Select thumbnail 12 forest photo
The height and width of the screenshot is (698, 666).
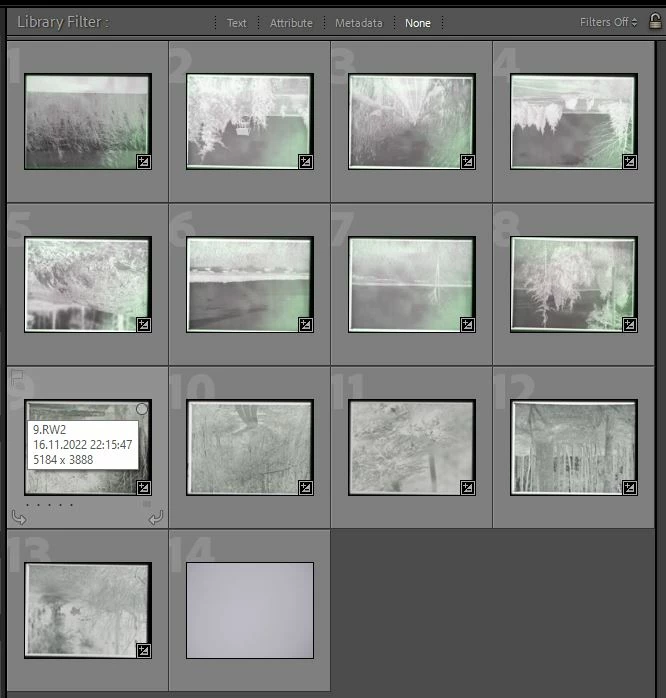point(574,447)
